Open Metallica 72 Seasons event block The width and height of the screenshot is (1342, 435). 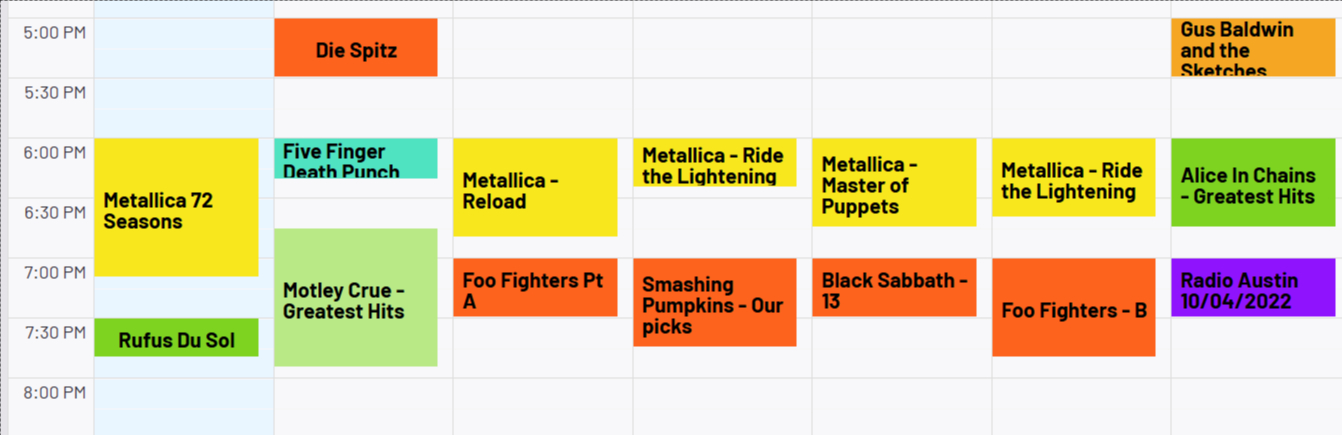tap(177, 207)
